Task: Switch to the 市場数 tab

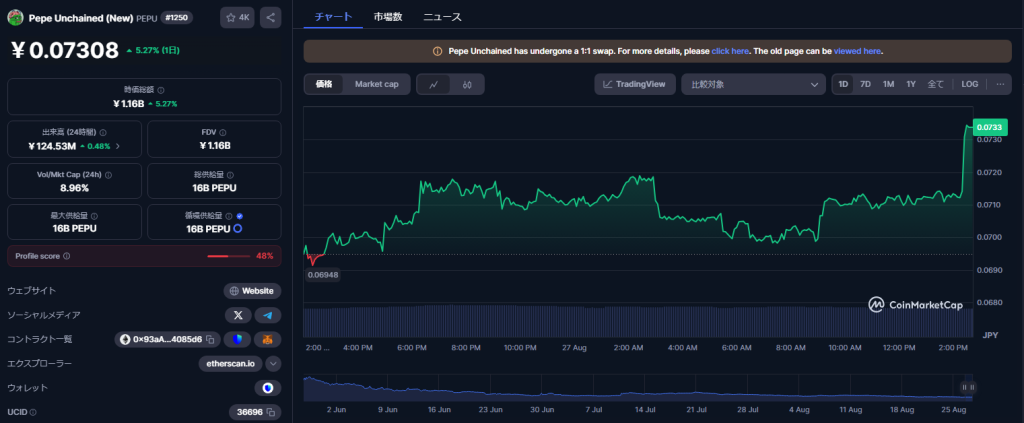Action: tap(388, 17)
